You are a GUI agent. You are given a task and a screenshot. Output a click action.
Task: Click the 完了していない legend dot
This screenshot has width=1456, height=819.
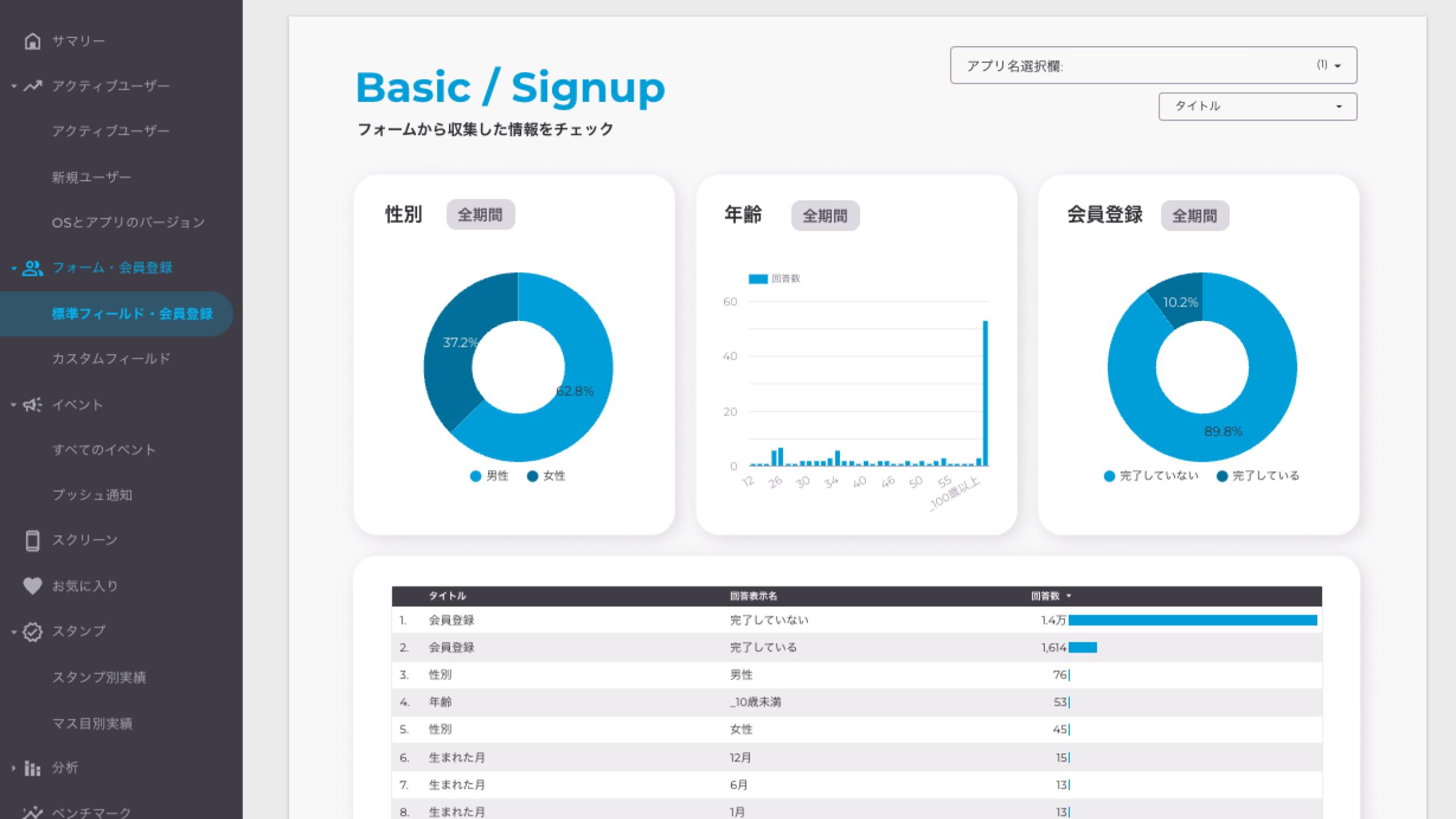[x=1109, y=476]
